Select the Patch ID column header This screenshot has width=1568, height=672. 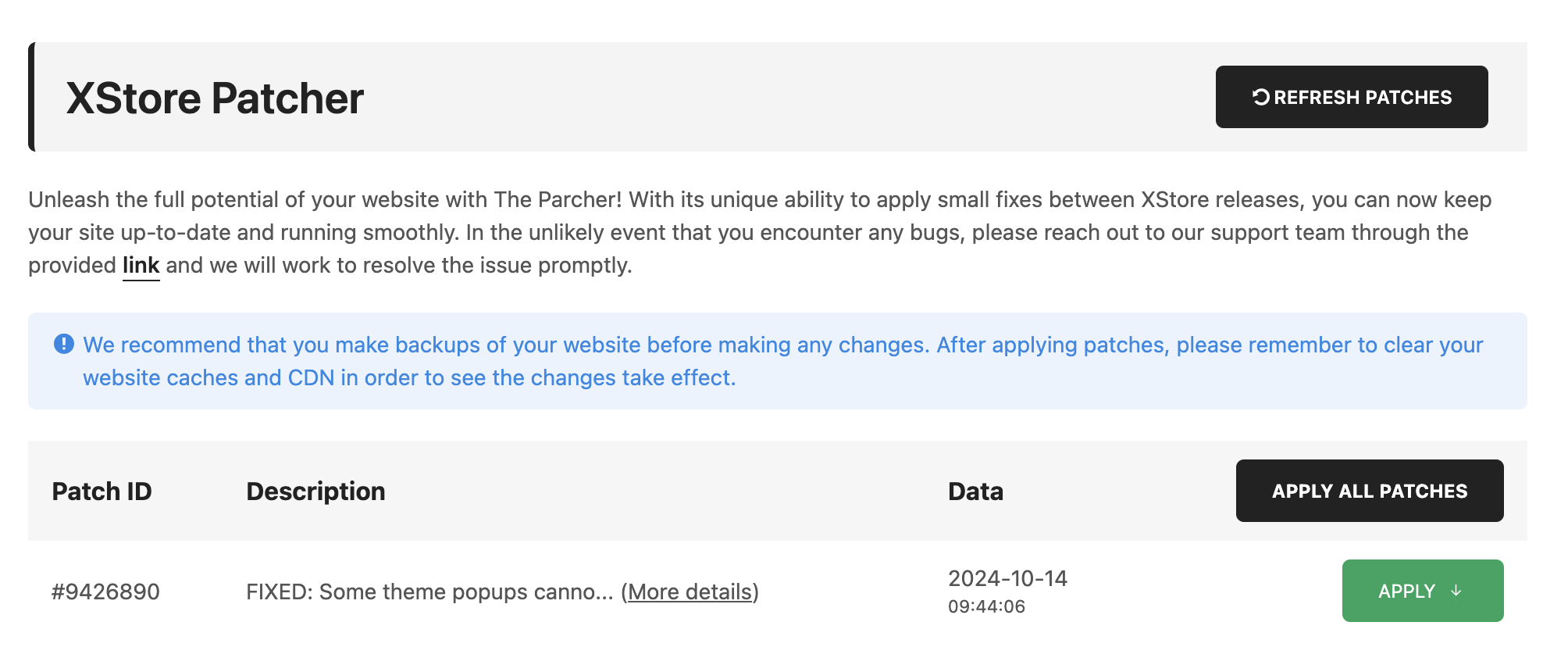click(x=102, y=491)
